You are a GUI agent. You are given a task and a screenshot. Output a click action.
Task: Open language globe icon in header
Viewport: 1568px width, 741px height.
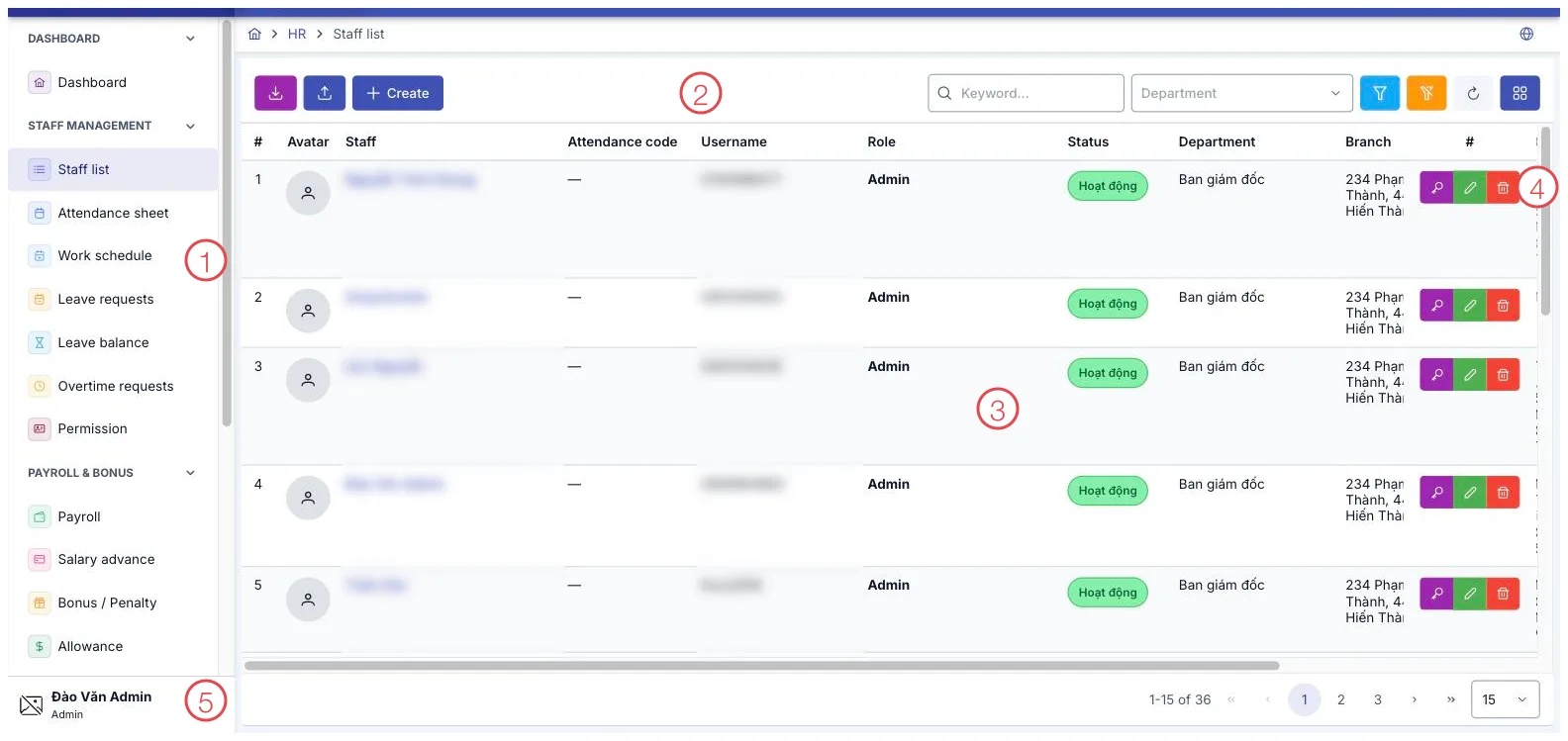click(1526, 34)
